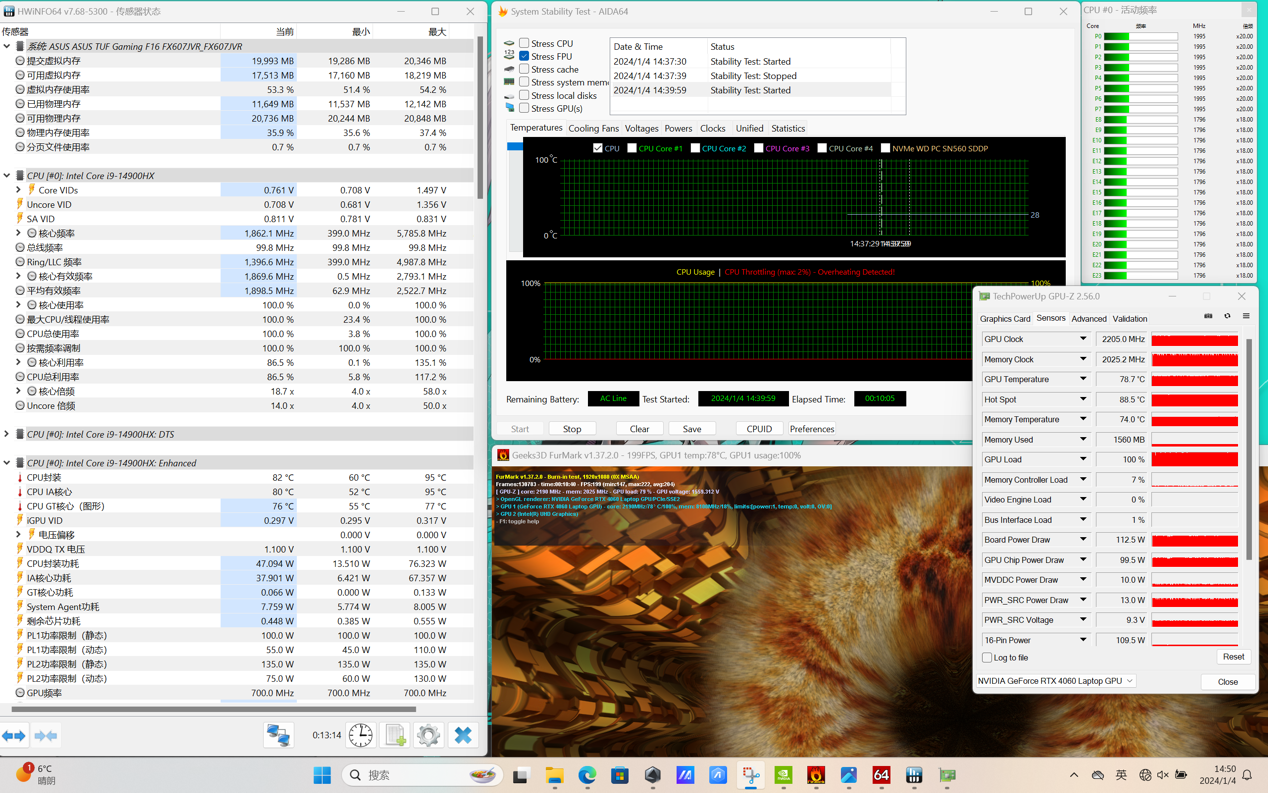1268x793 pixels.
Task: Click HWiNFO log file icon with plus
Action: click(395, 735)
